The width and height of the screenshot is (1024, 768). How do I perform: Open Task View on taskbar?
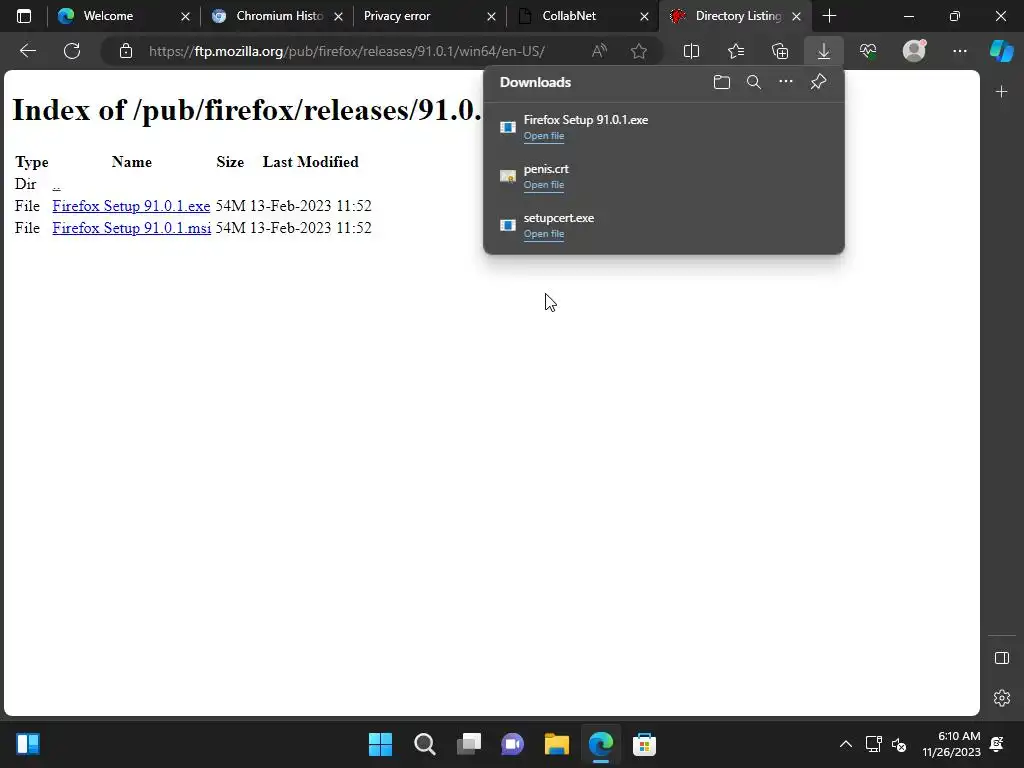(469, 744)
